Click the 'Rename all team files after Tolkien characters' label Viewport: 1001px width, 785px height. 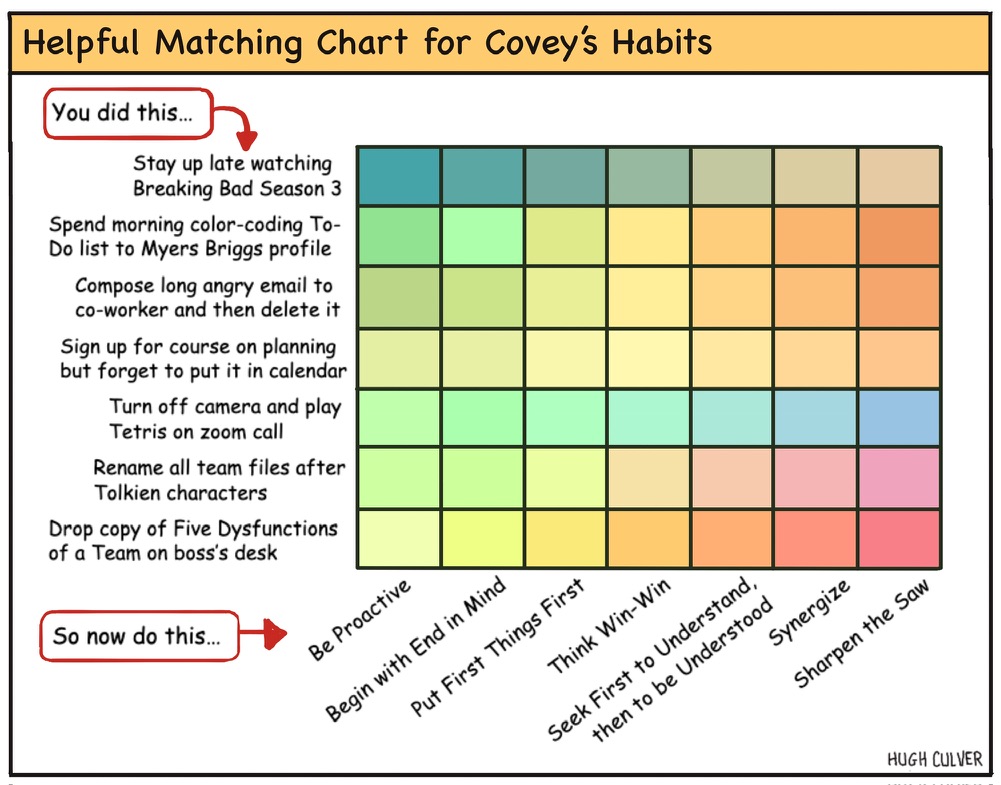[x=219, y=480]
